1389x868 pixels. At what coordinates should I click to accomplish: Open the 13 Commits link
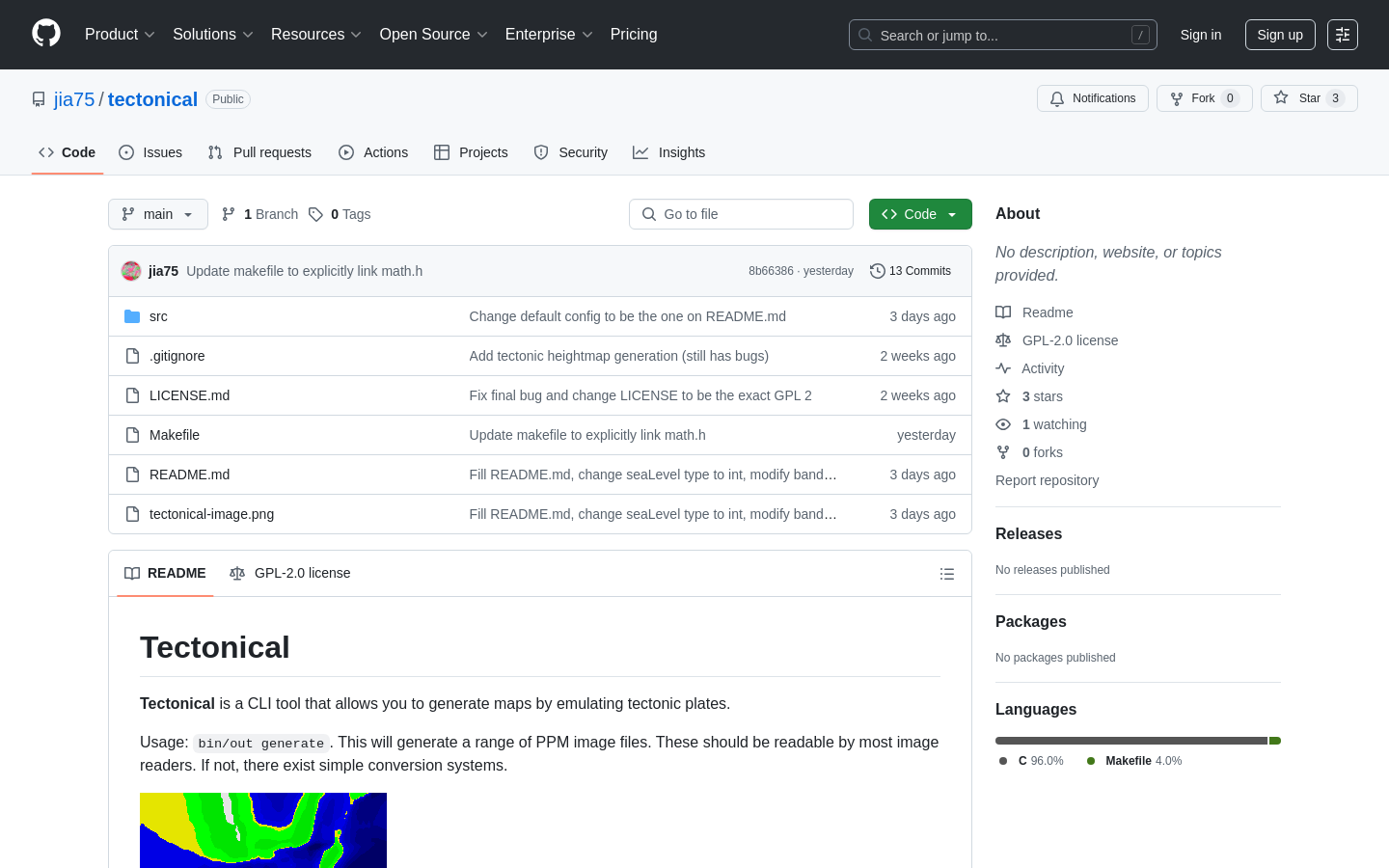[911, 271]
